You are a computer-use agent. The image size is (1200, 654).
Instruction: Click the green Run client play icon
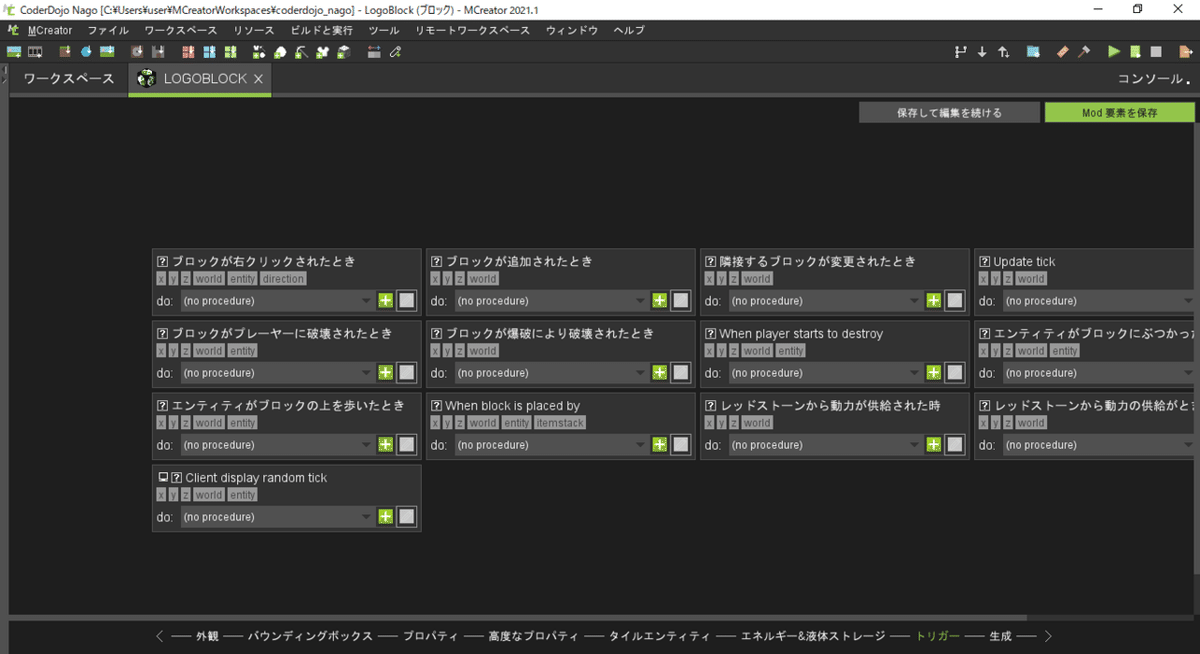click(1113, 51)
